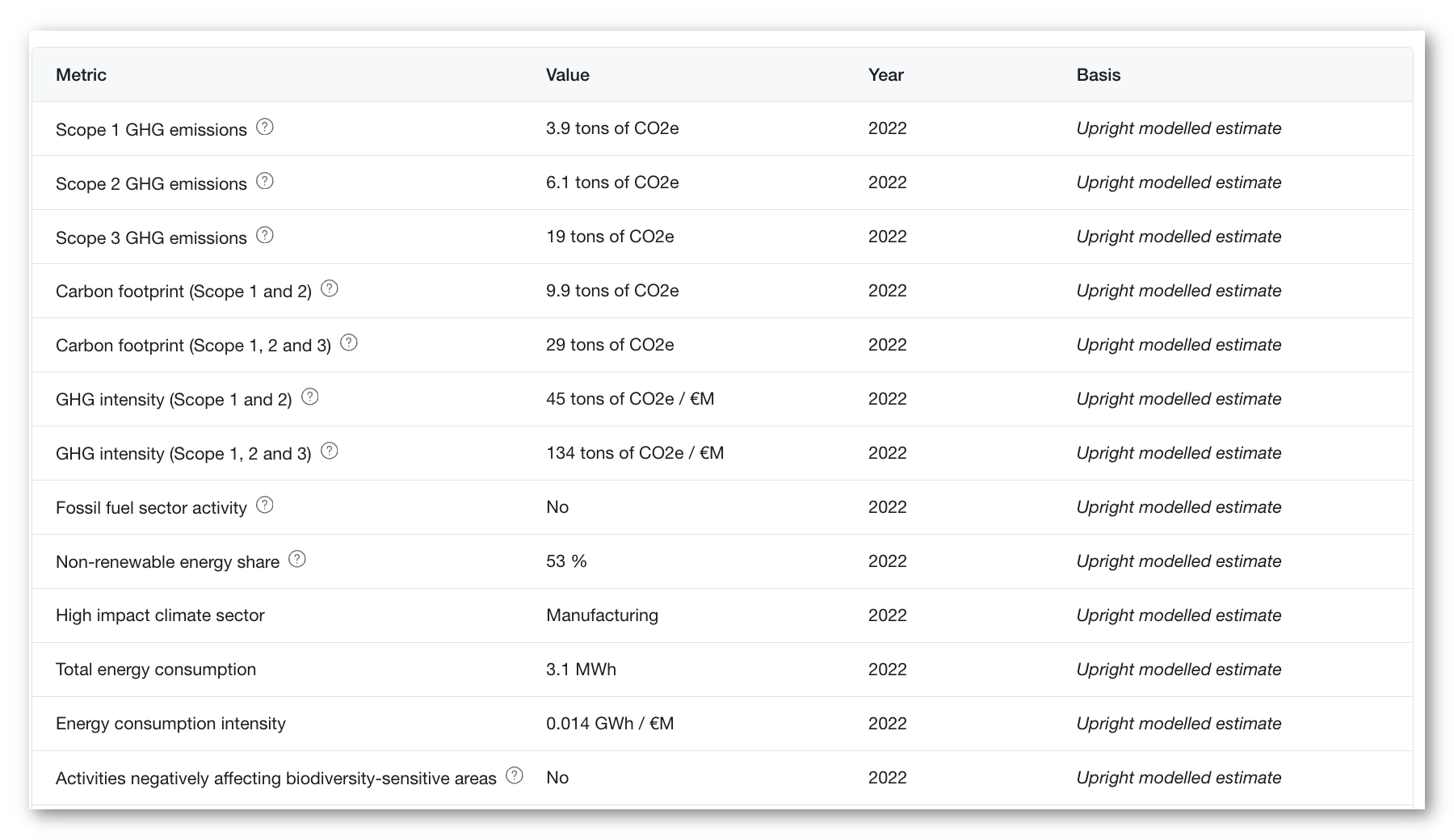Image resolution: width=1454 pixels, height=840 pixels.
Task: Click the 134 tons of CO2e / €M value
Action: pyautogui.click(x=635, y=453)
